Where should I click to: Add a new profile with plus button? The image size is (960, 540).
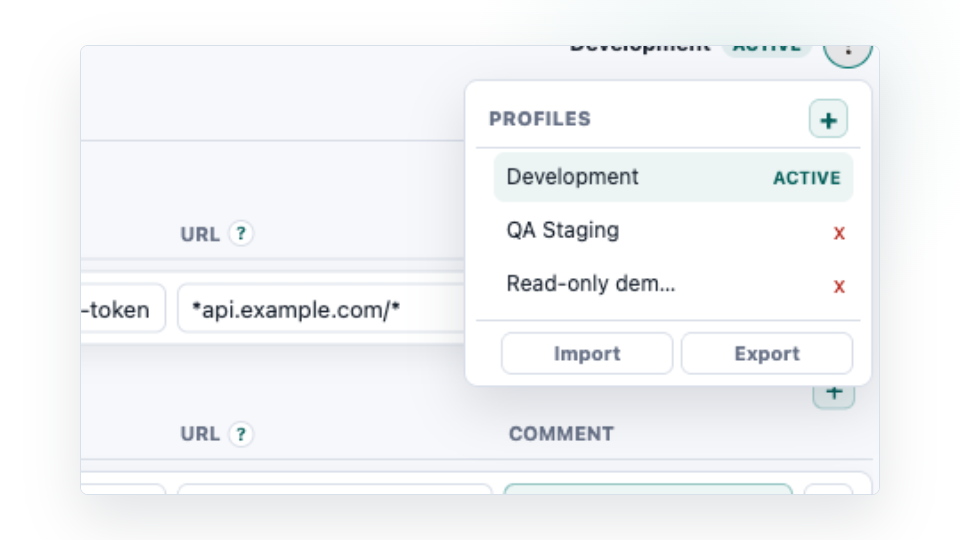point(828,119)
